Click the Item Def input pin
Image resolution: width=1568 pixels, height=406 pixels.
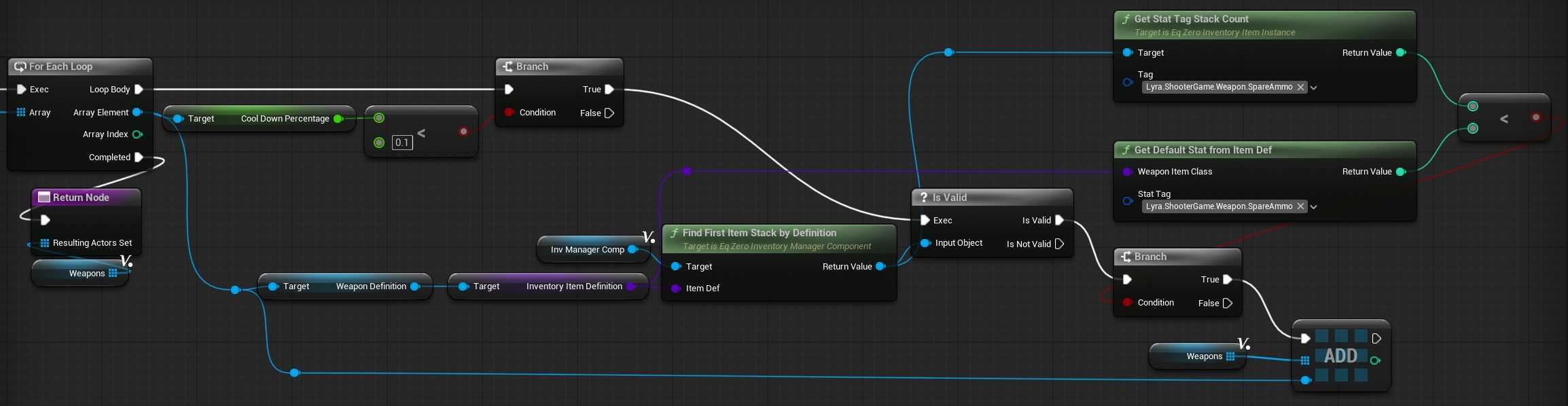coord(676,289)
